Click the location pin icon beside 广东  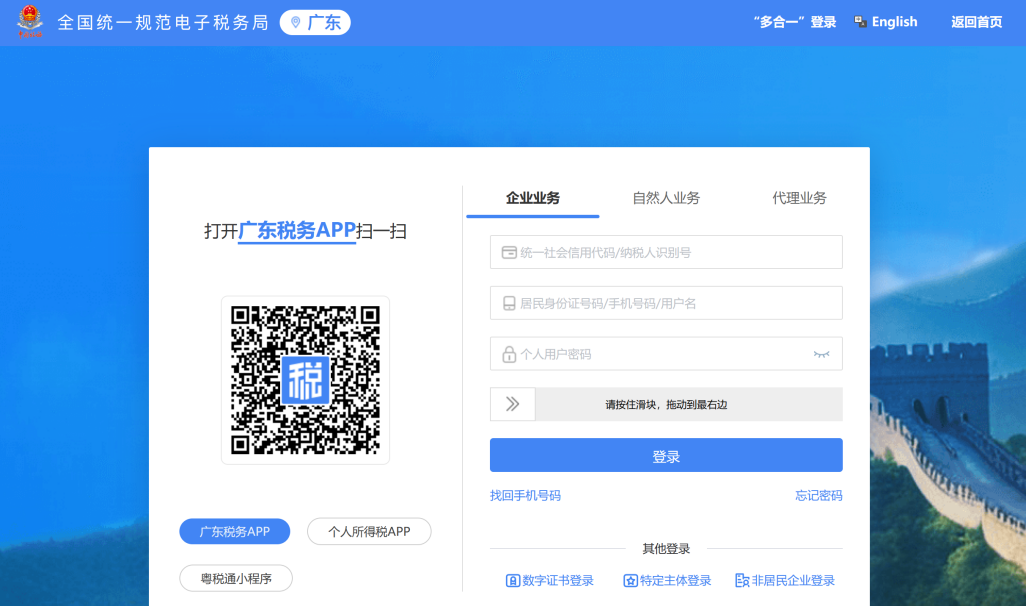295,22
